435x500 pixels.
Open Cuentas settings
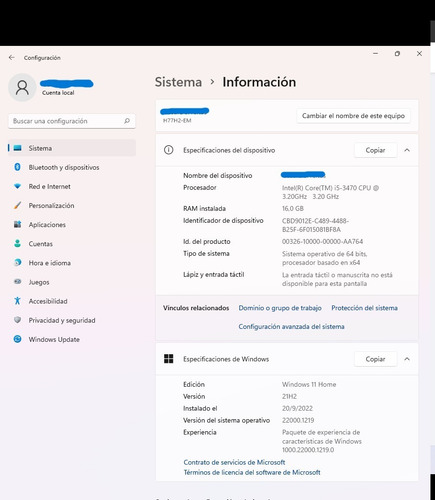pos(72,244)
